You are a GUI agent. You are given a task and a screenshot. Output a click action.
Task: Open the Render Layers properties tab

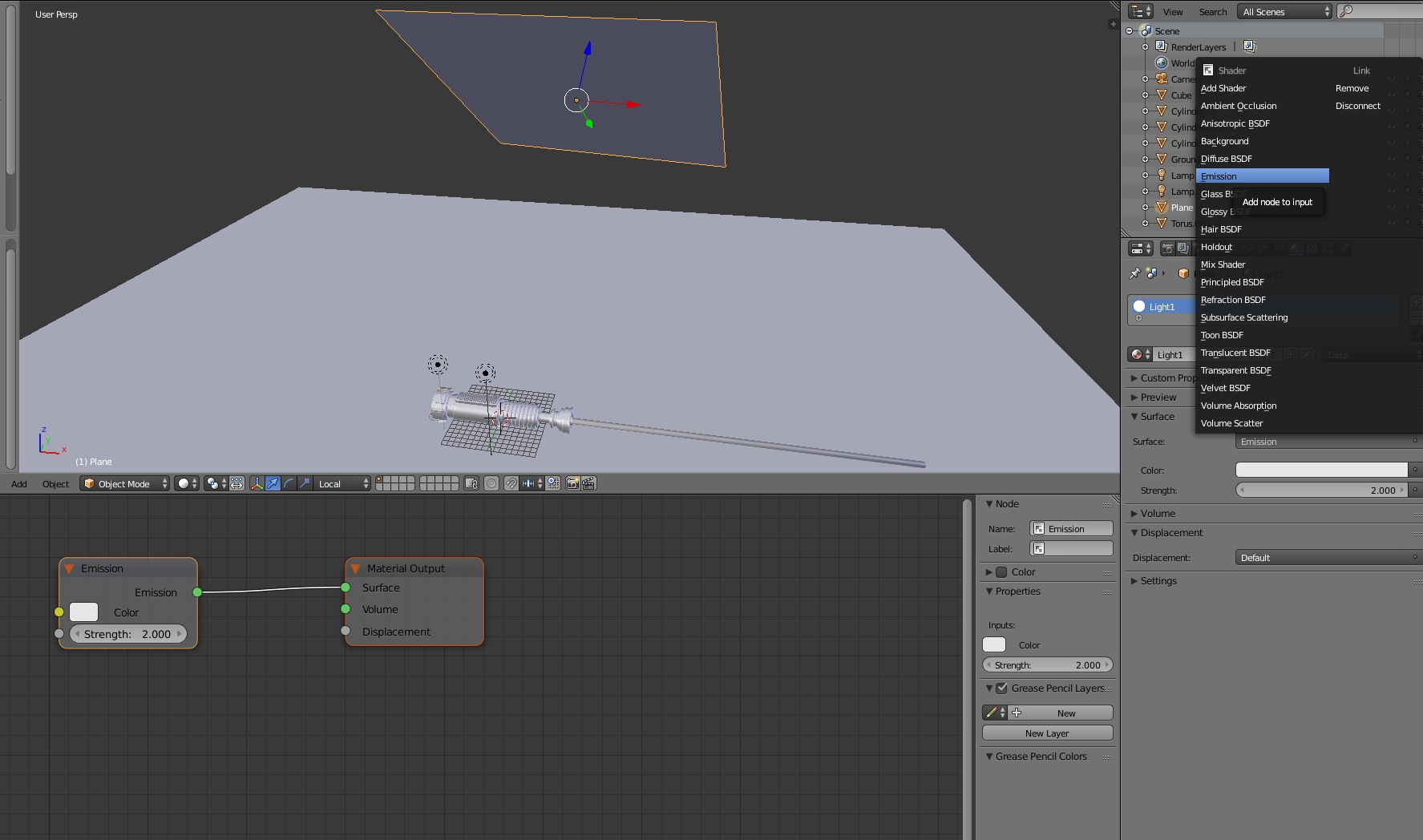coord(1182,248)
